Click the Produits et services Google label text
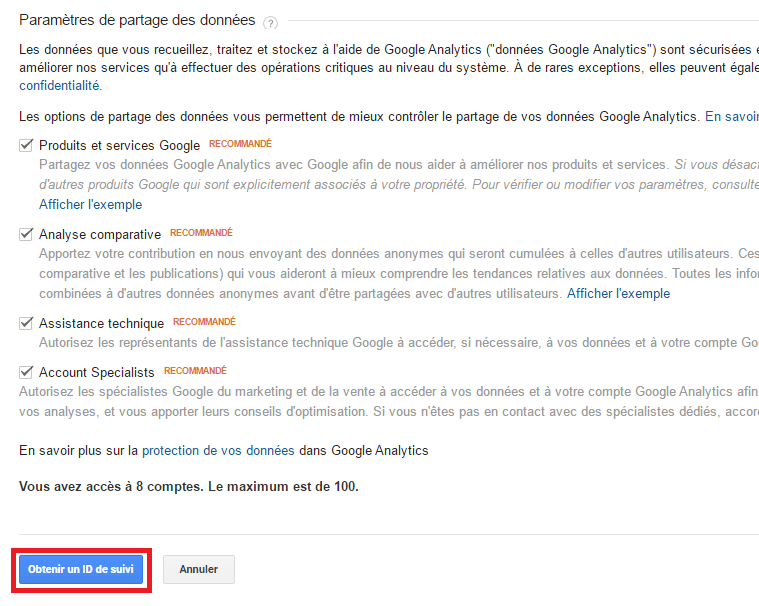The height and width of the screenshot is (606, 759). point(119,145)
